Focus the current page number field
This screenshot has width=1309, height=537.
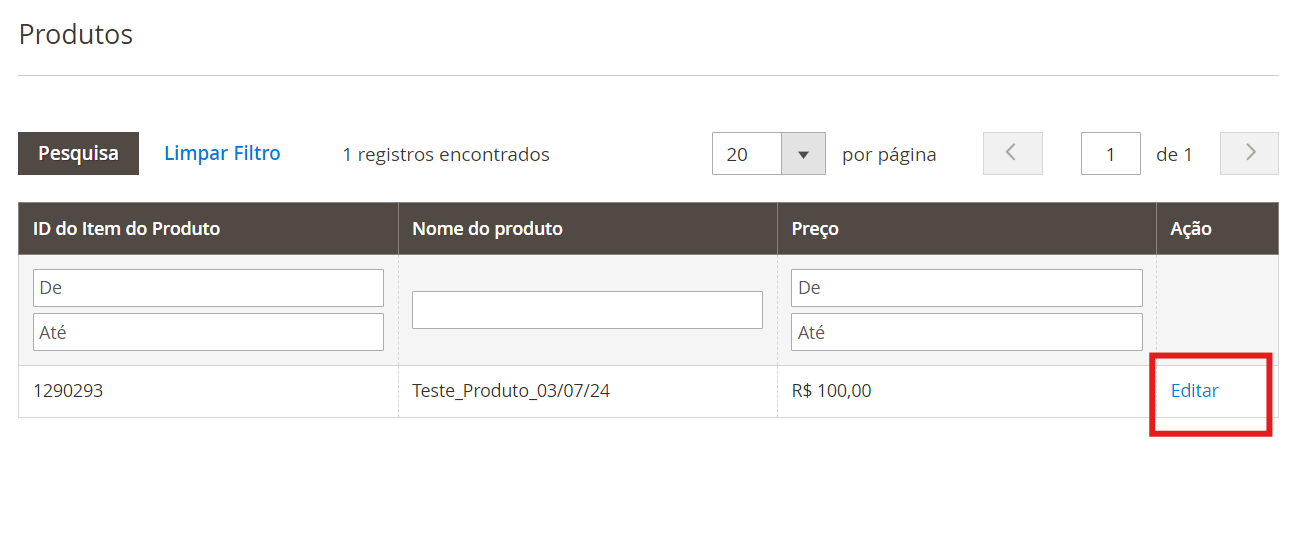(1110, 154)
